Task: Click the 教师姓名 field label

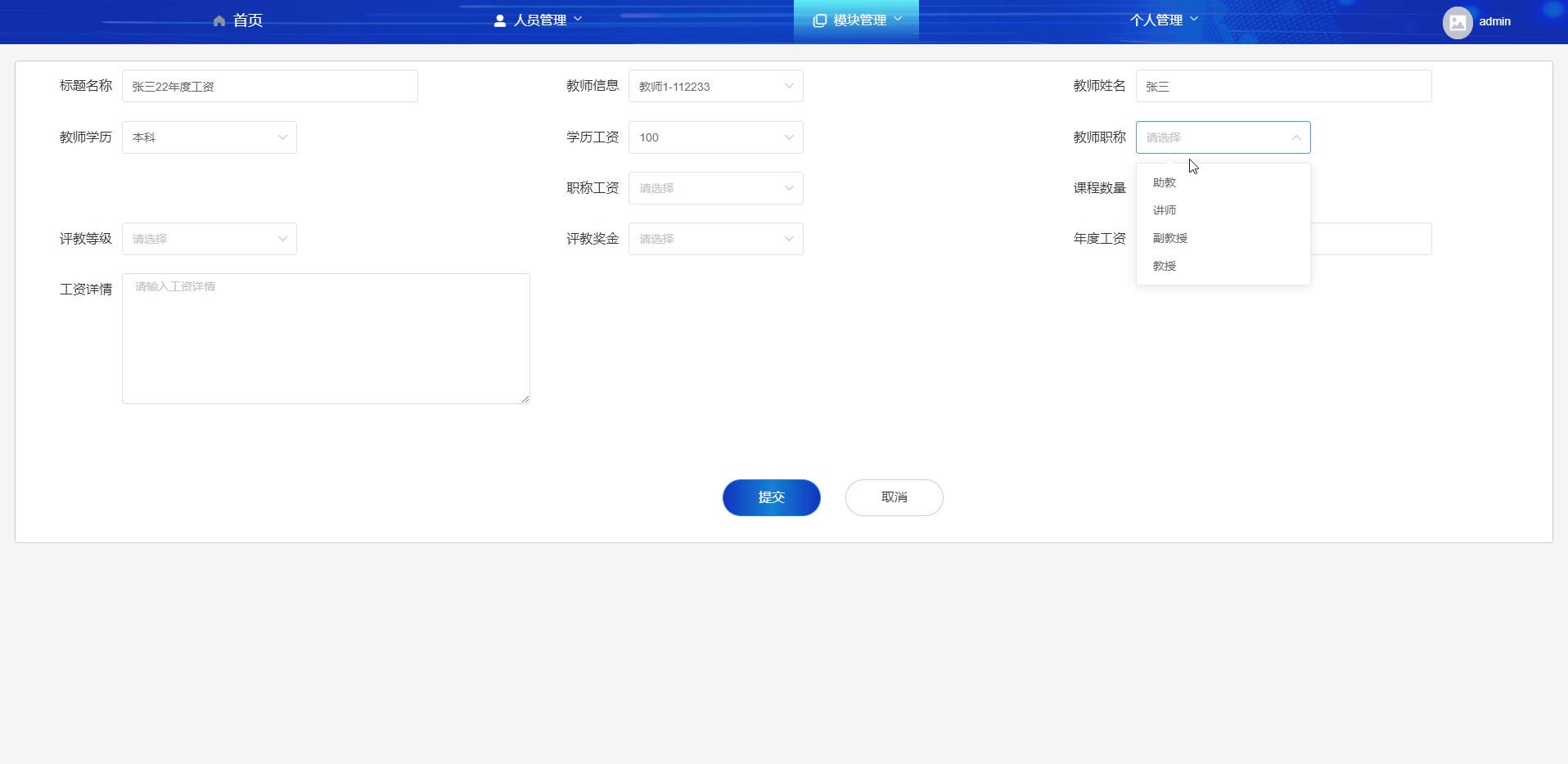Action: (1100, 86)
